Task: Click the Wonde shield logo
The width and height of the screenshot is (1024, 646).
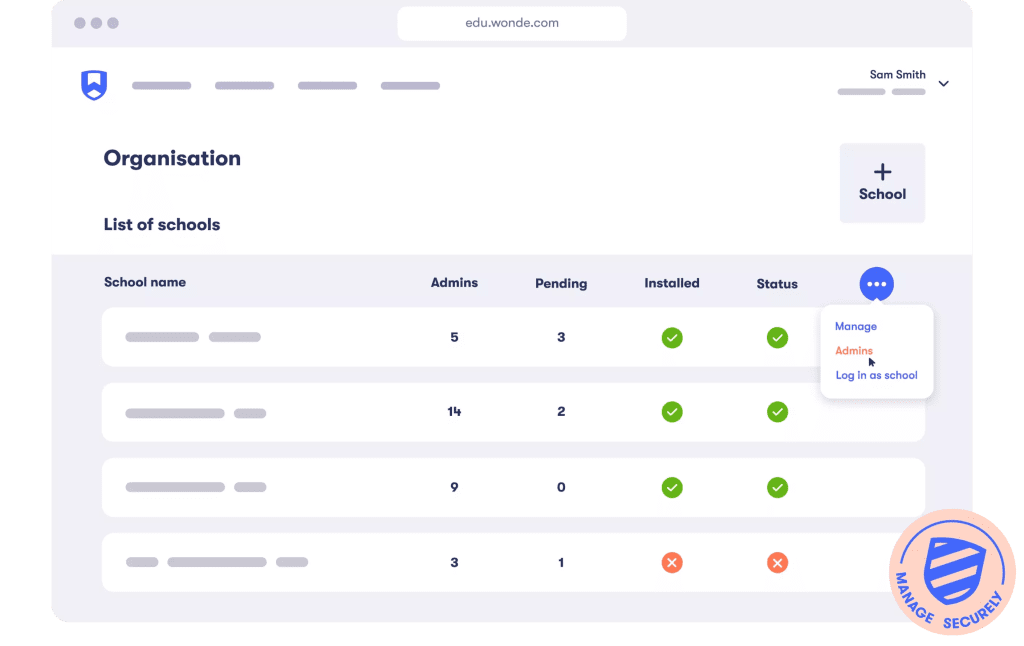Action: tap(94, 85)
